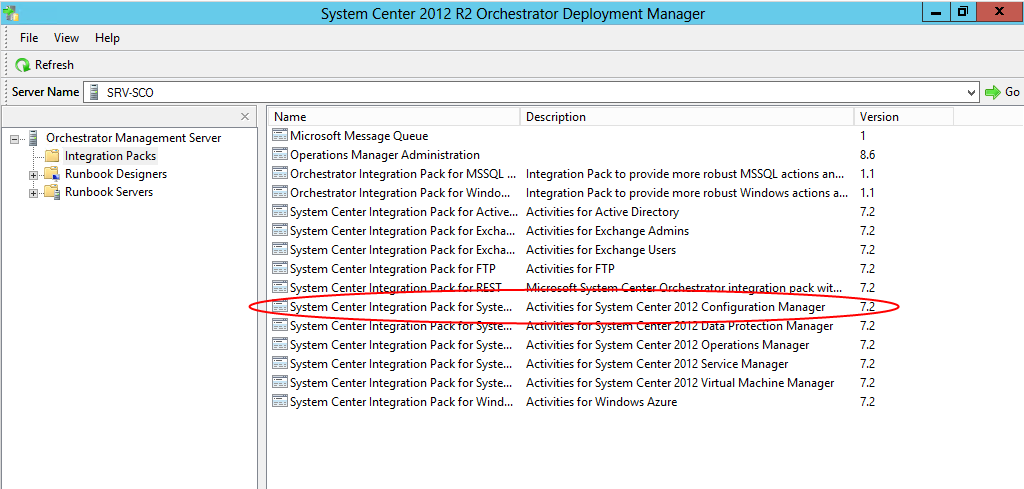Viewport: 1024px width, 489px height.
Task: Click the icon on the Exchange Users row
Action: (x=280, y=249)
